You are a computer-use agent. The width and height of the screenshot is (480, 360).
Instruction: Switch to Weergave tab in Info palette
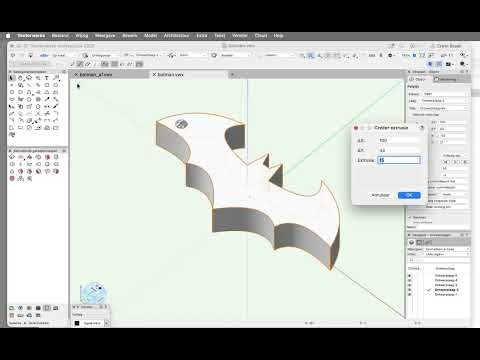pos(448,79)
